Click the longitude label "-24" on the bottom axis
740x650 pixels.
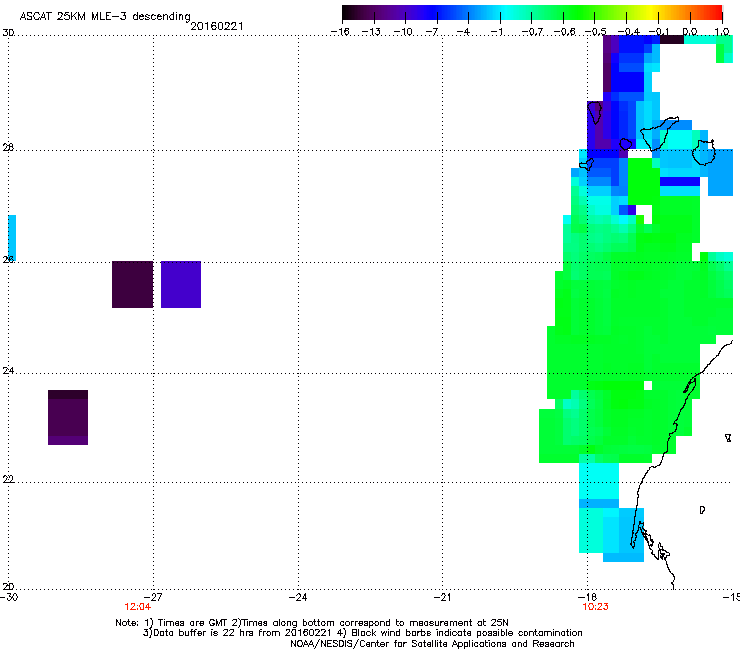tap(298, 597)
